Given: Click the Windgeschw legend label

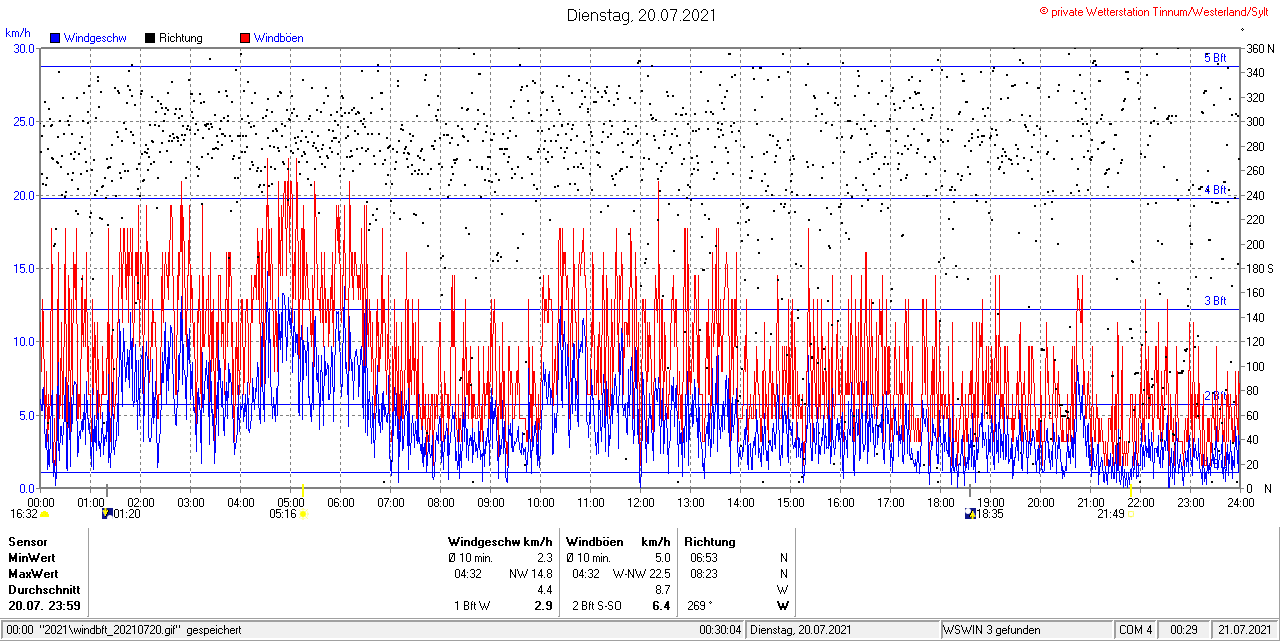Looking at the screenshot, I should 94,38.
